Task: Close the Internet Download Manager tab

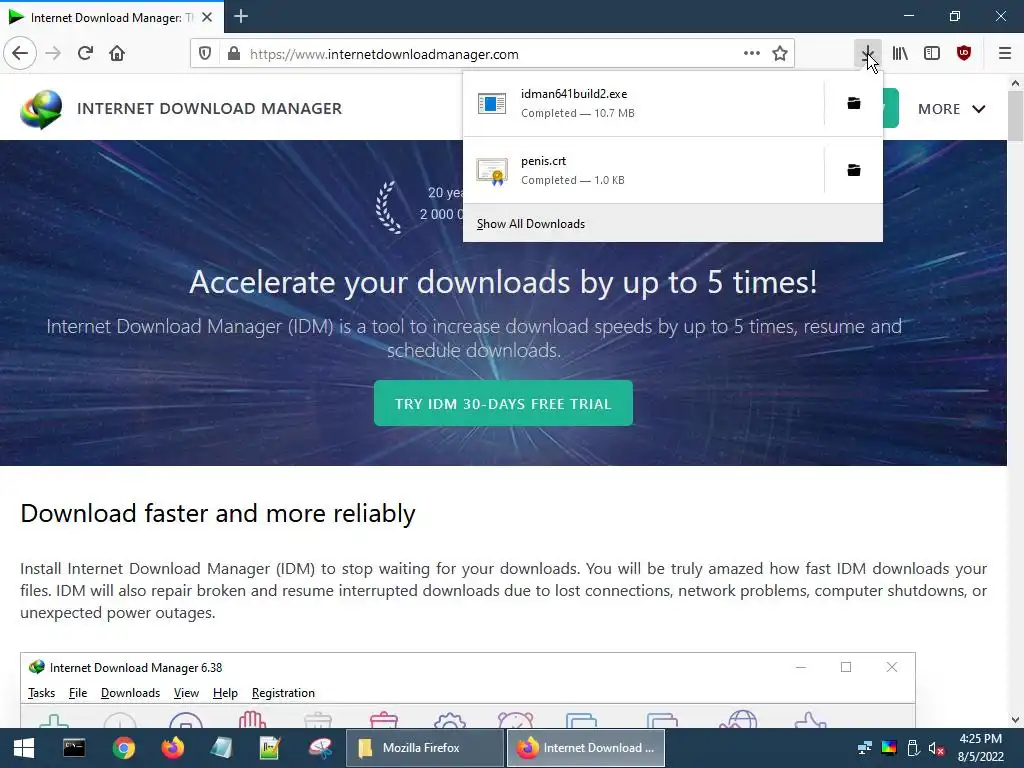Action: click(207, 17)
